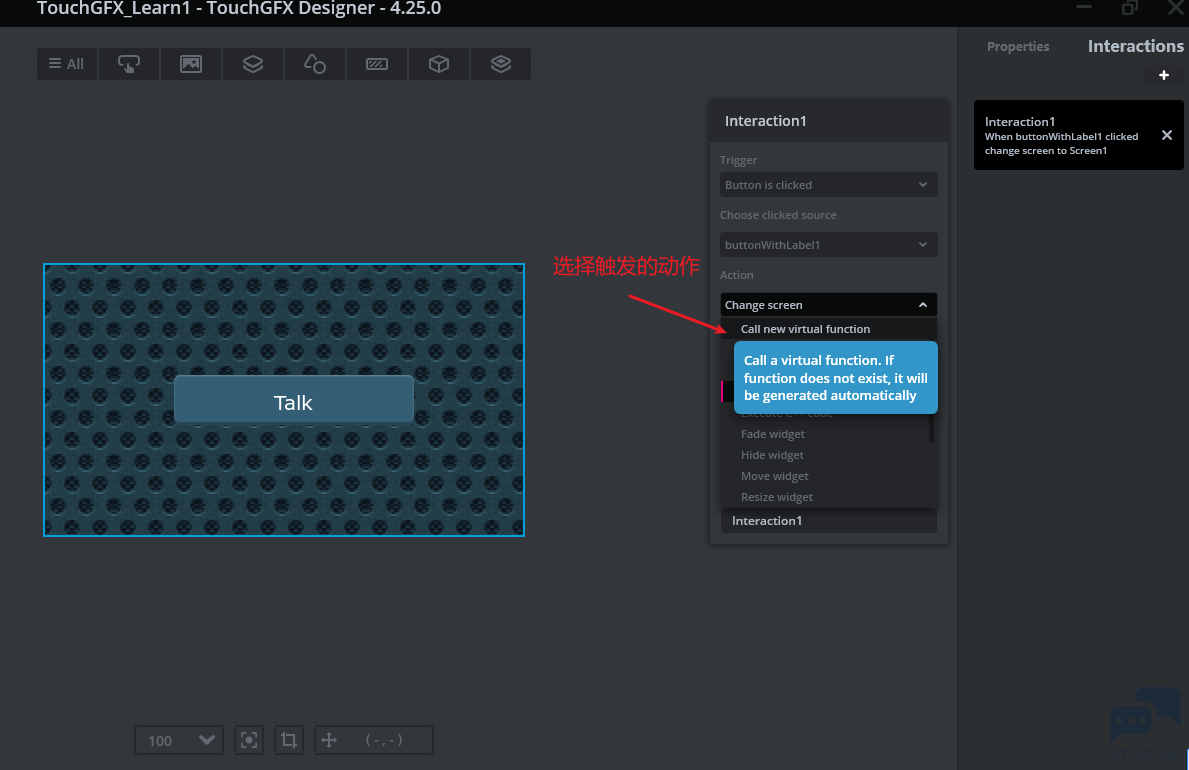Image resolution: width=1189 pixels, height=770 pixels.
Task: Switch to the Properties tab
Action: coord(1018,47)
